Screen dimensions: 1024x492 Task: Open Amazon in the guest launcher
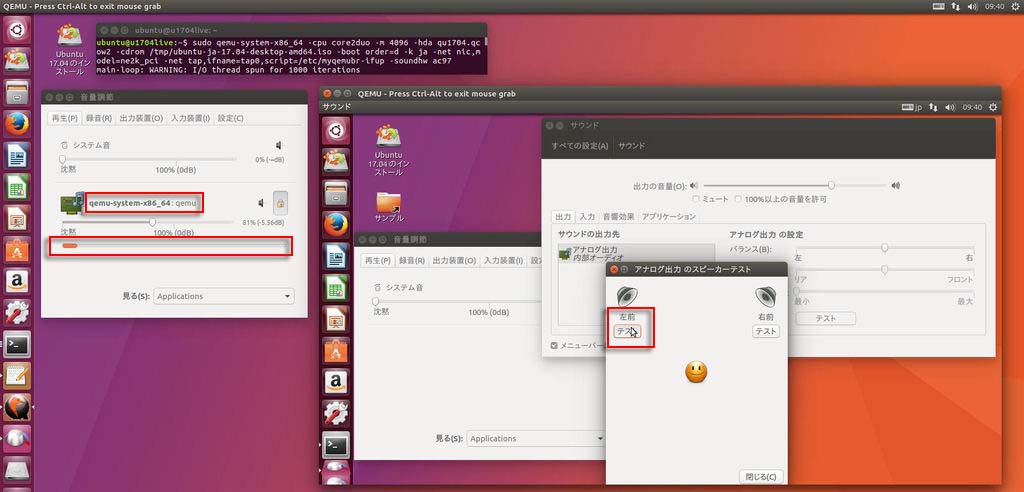336,382
